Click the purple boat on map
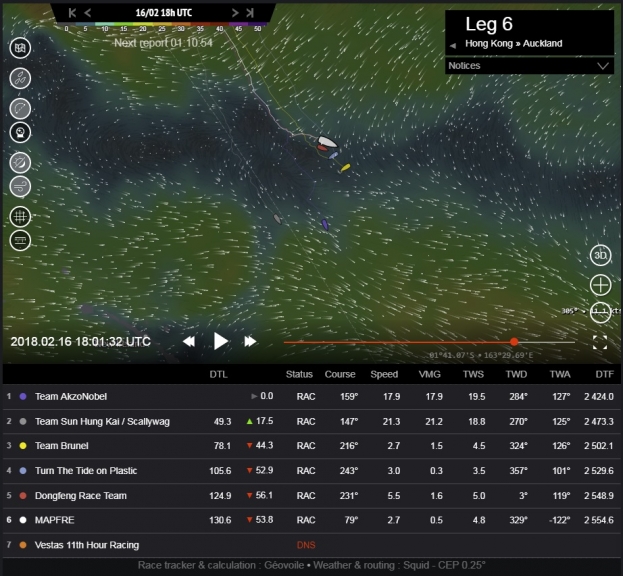Viewport: 623px width, 576px height. pos(325,225)
